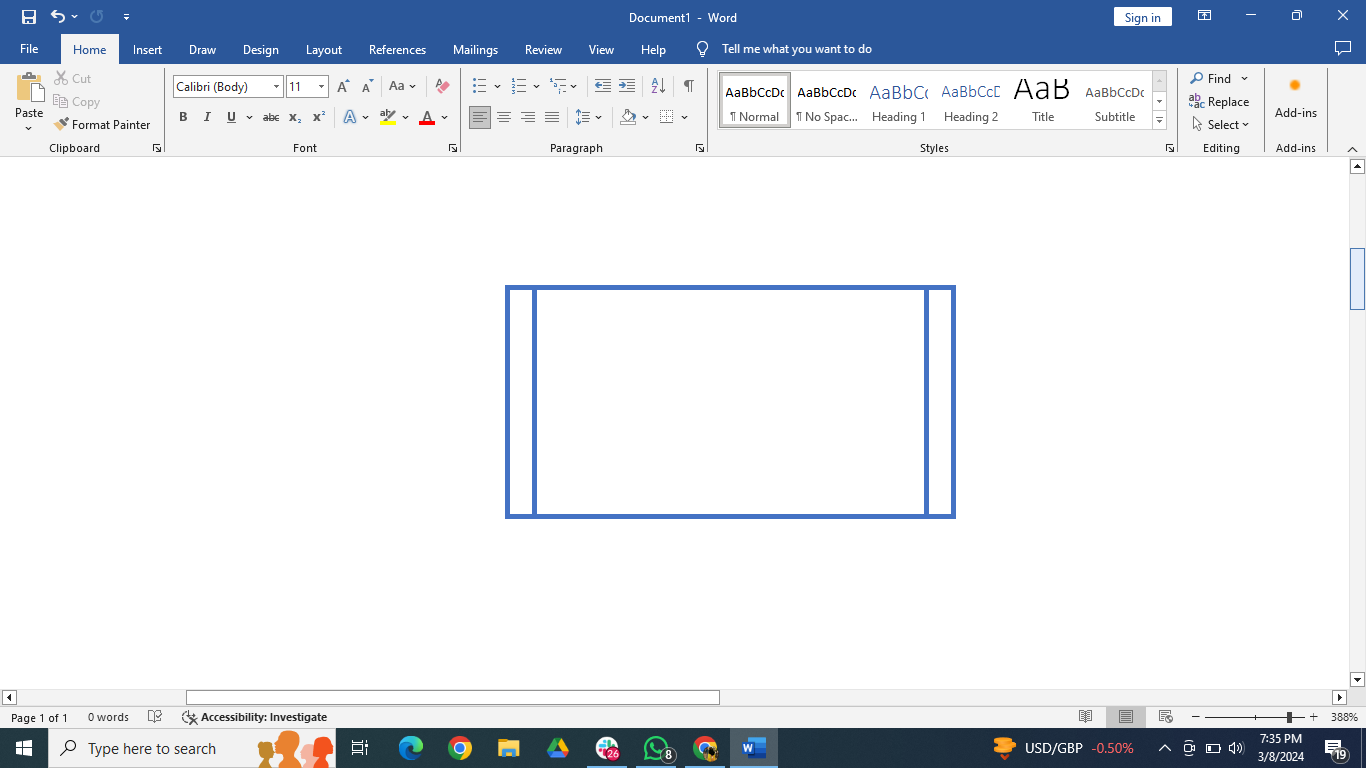Apply the Title style

(1042, 101)
